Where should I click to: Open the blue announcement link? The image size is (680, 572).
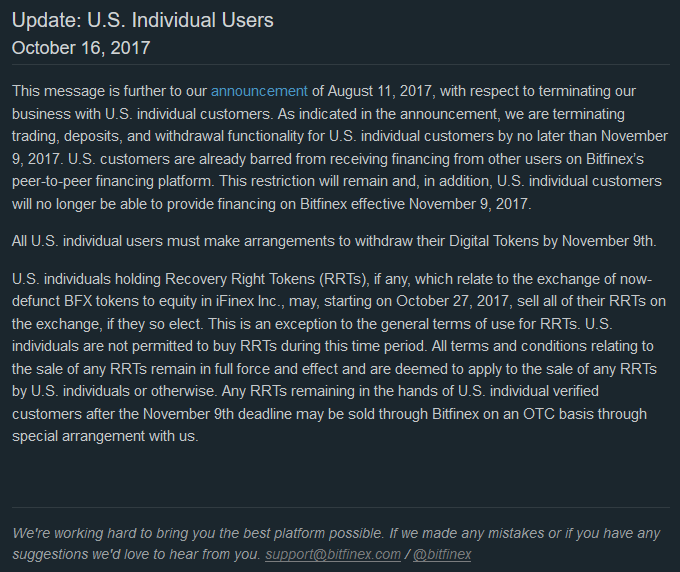259,92
